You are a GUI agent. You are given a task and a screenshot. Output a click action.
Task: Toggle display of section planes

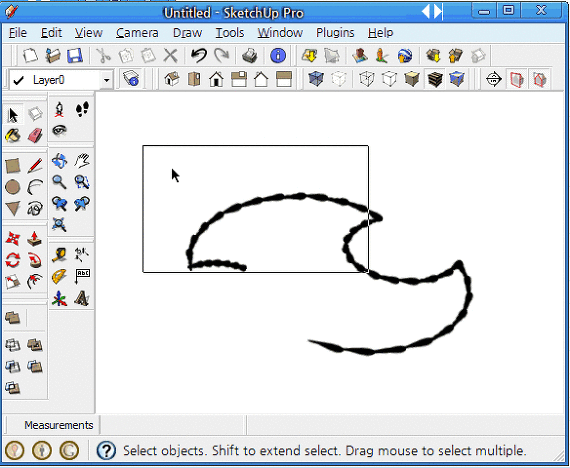tap(517, 79)
